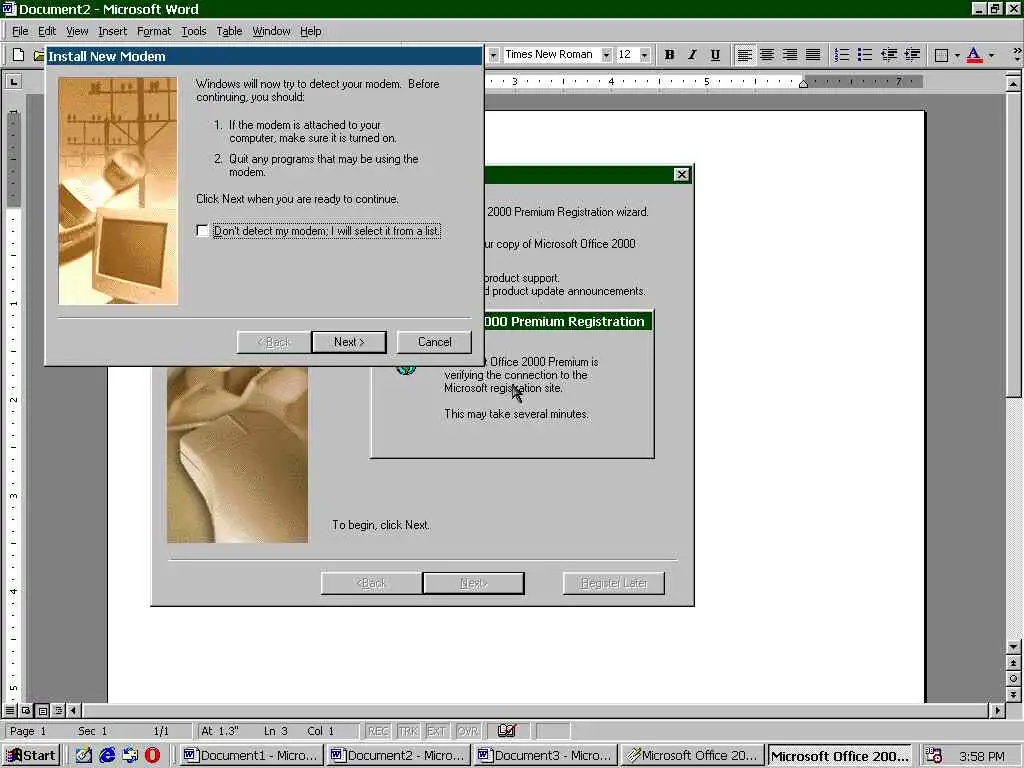1024x768 pixels.
Task: Open the Format menu
Action: point(153,31)
